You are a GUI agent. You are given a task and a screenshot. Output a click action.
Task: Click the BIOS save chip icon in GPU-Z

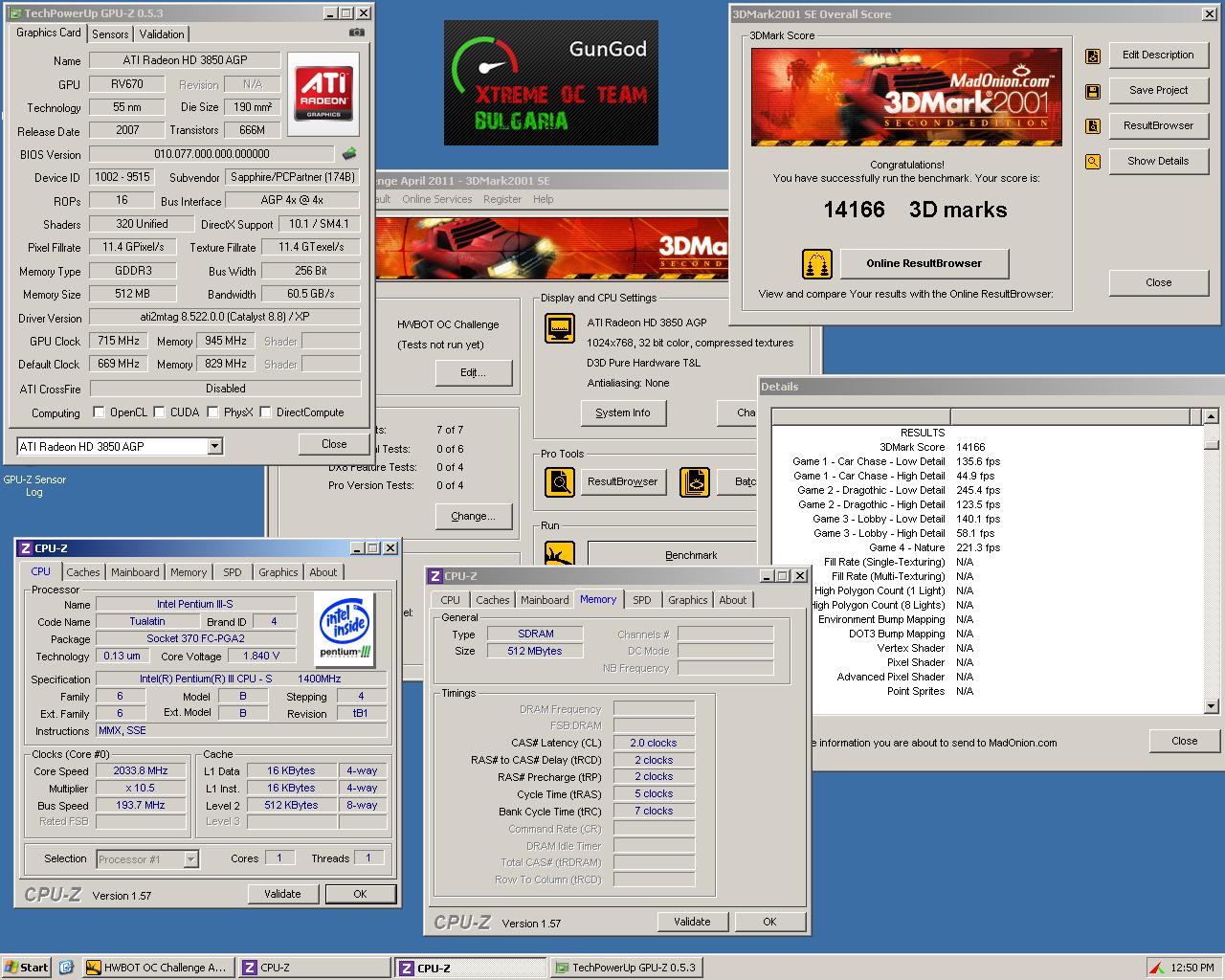pos(349,154)
